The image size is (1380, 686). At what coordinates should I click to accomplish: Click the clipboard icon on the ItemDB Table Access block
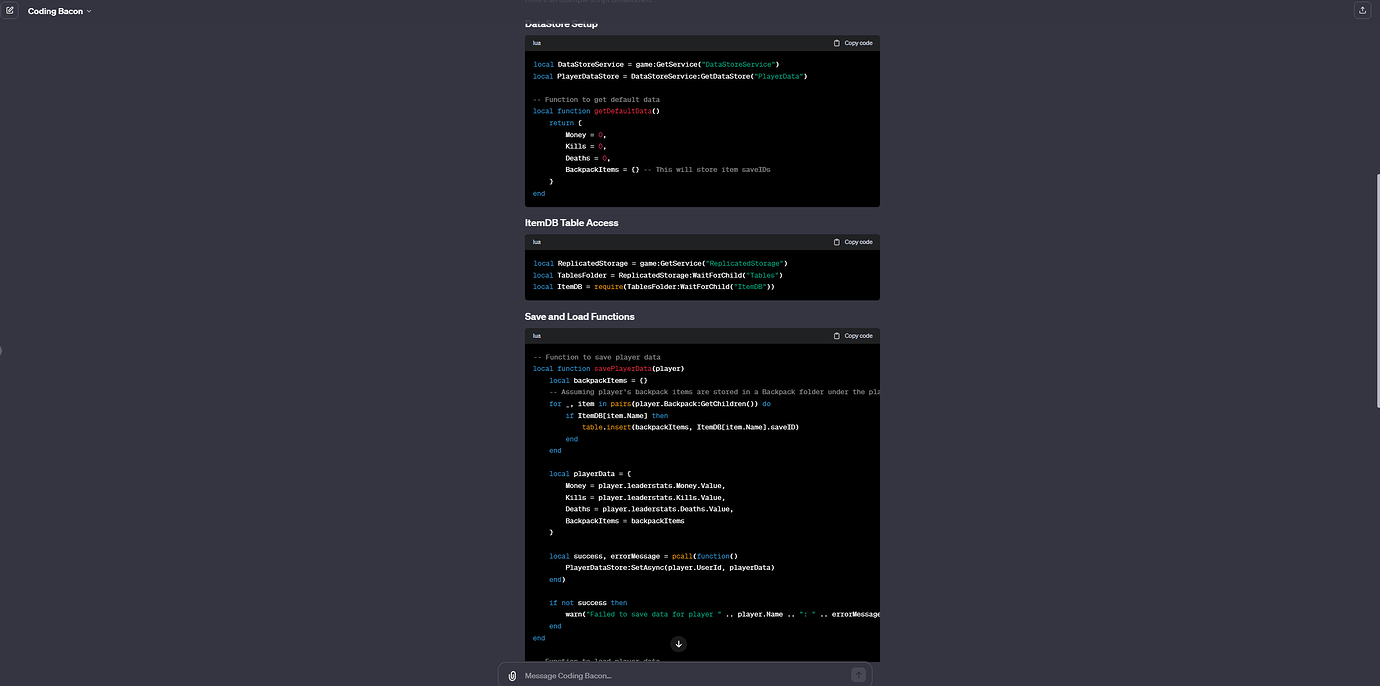point(836,242)
